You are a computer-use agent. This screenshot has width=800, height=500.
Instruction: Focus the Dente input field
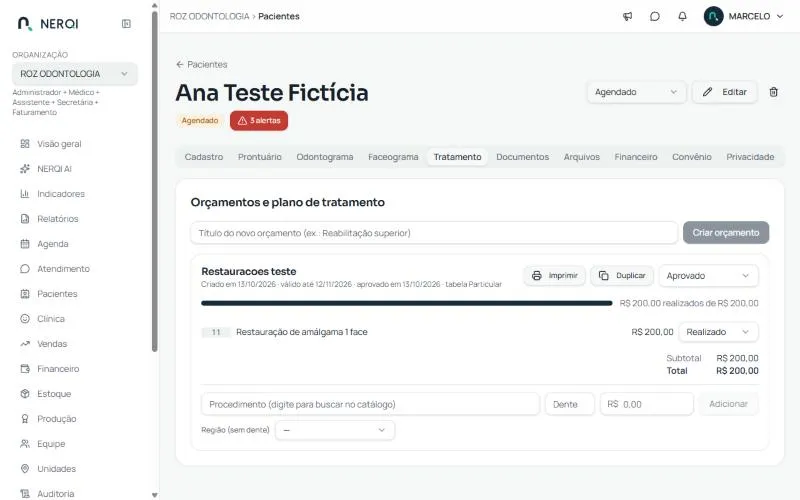click(569, 404)
